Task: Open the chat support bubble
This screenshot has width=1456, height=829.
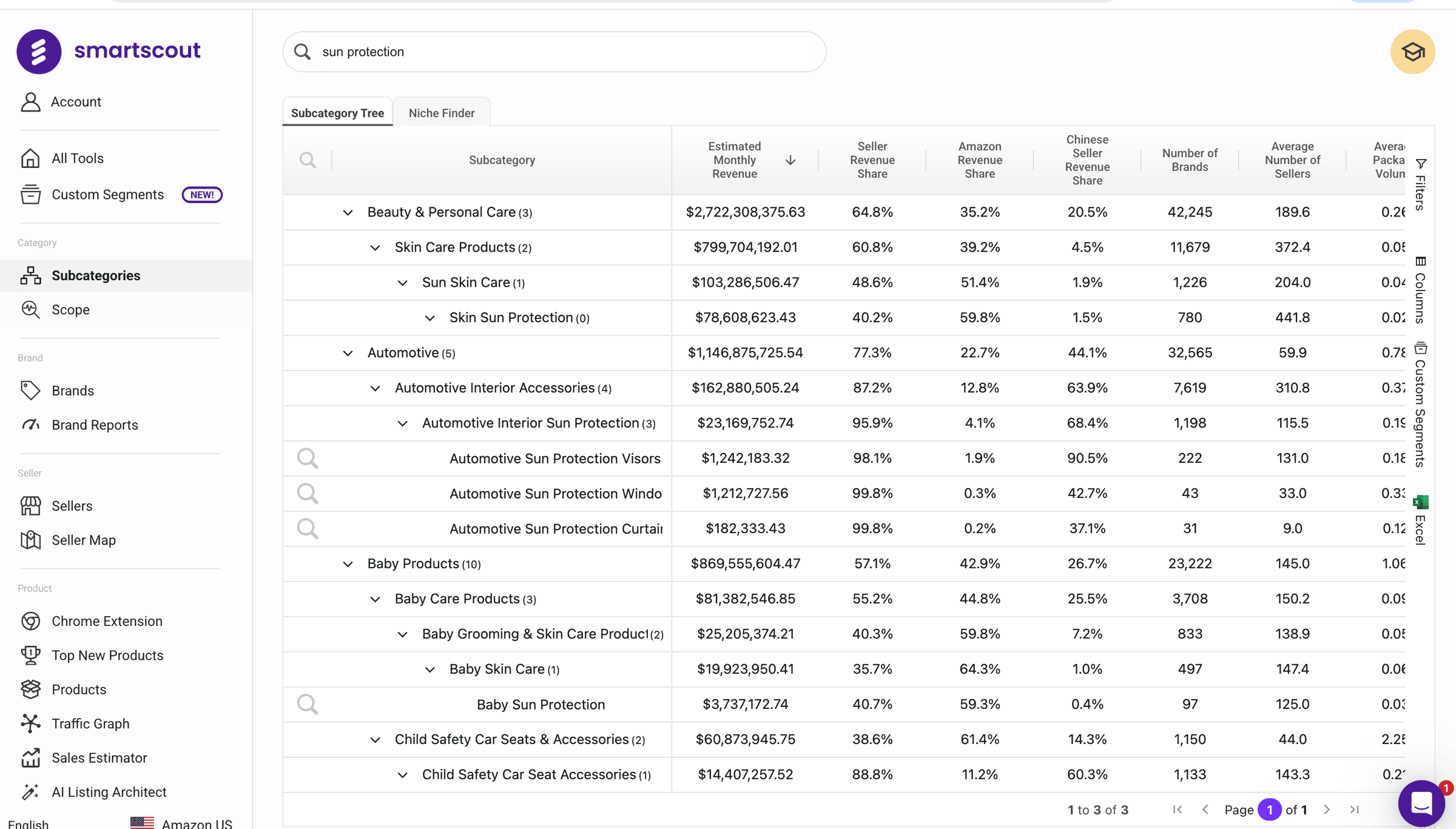Action: click(x=1421, y=804)
